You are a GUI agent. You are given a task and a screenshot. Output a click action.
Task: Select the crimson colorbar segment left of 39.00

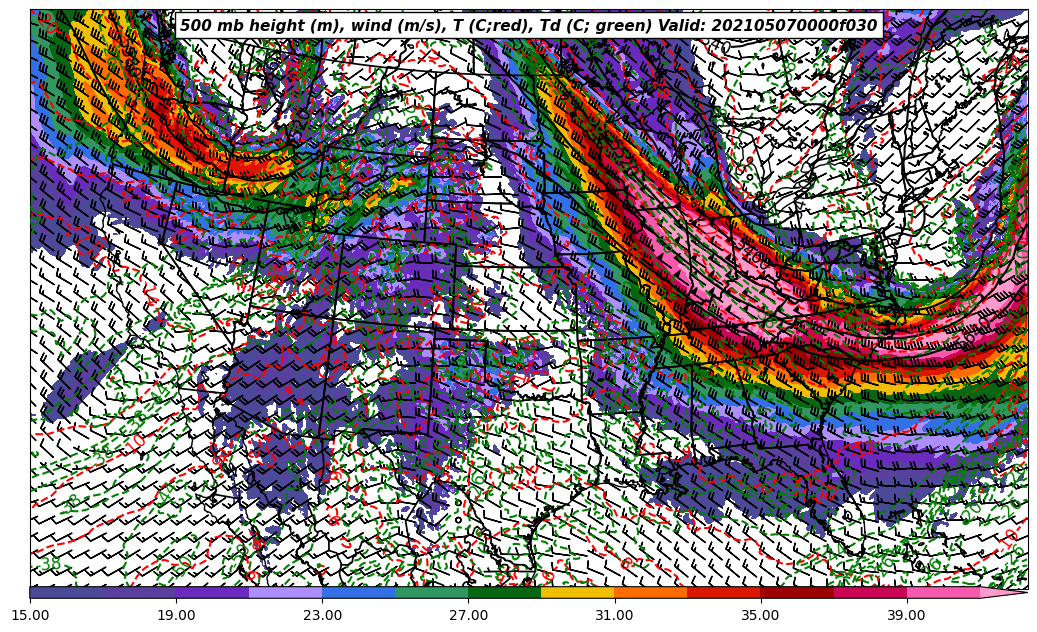pyautogui.click(x=870, y=592)
